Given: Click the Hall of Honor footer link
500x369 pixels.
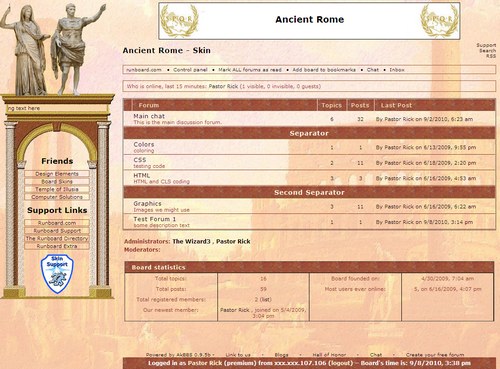Looking at the screenshot, I should (x=329, y=355).
